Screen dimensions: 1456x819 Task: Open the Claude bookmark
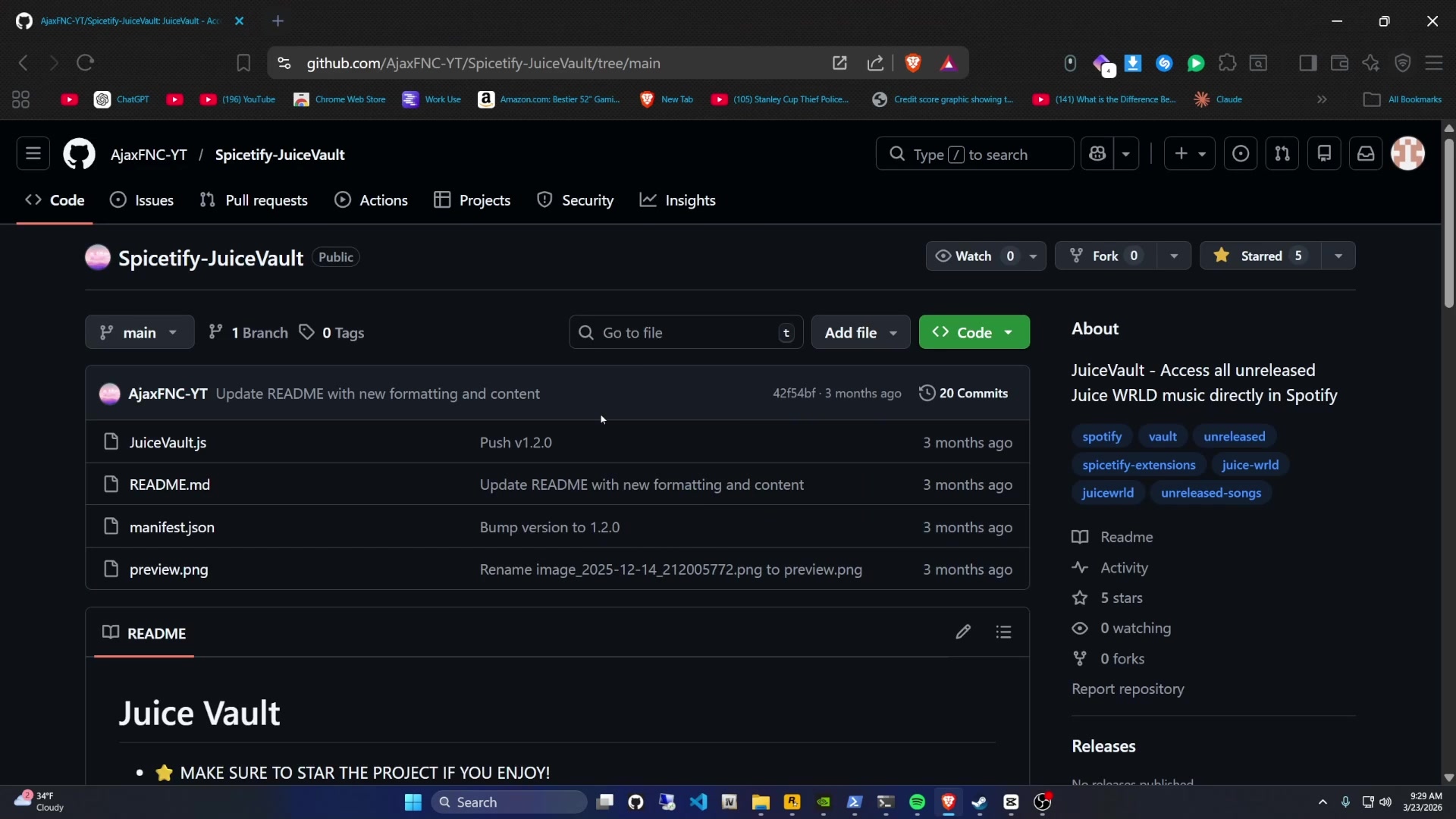(1218, 99)
